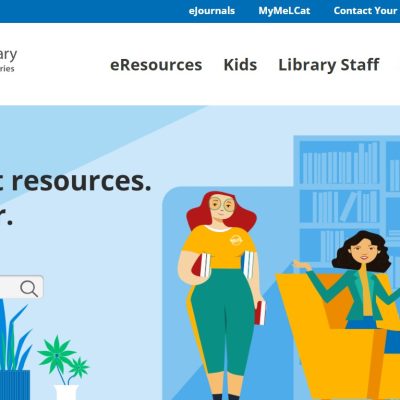This screenshot has width=400, height=400.
Task: Click the round glasses on red-haired woman
Action: pyautogui.click(x=222, y=204)
